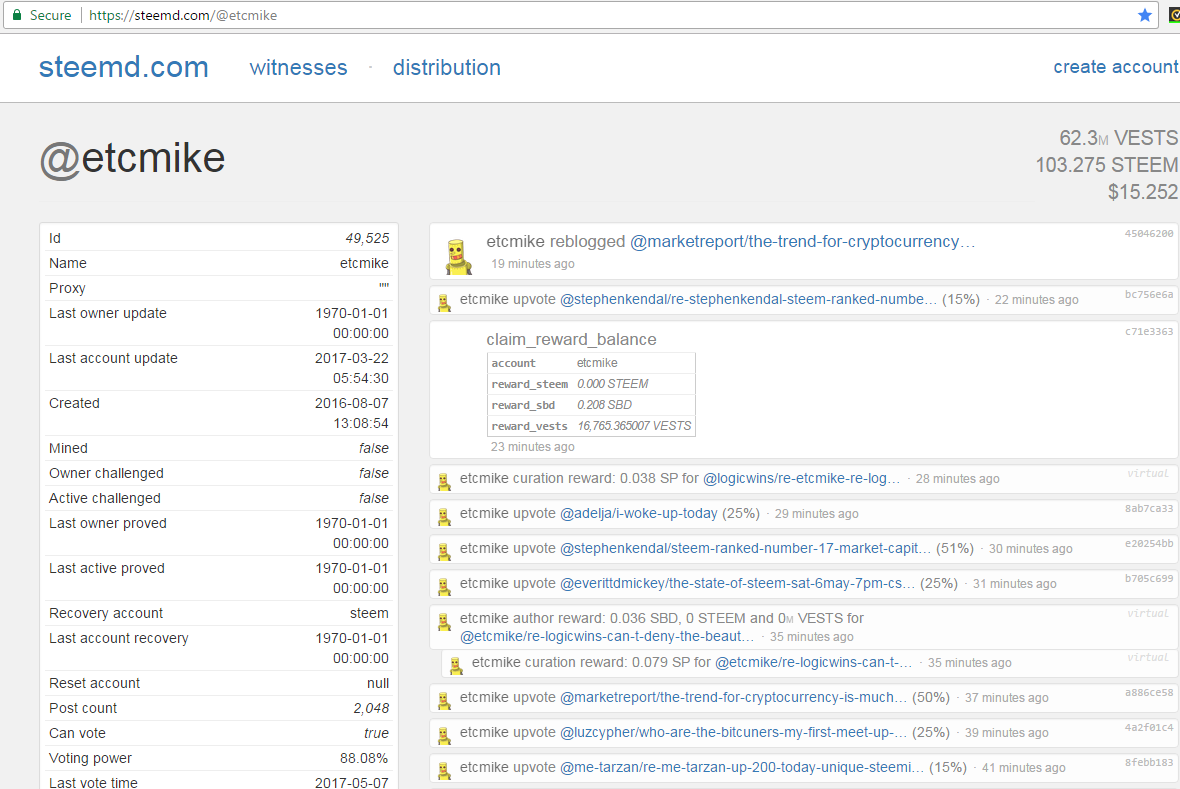The height and width of the screenshot is (789, 1180).
Task: Go to the witnesses page
Action: pos(299,68)
